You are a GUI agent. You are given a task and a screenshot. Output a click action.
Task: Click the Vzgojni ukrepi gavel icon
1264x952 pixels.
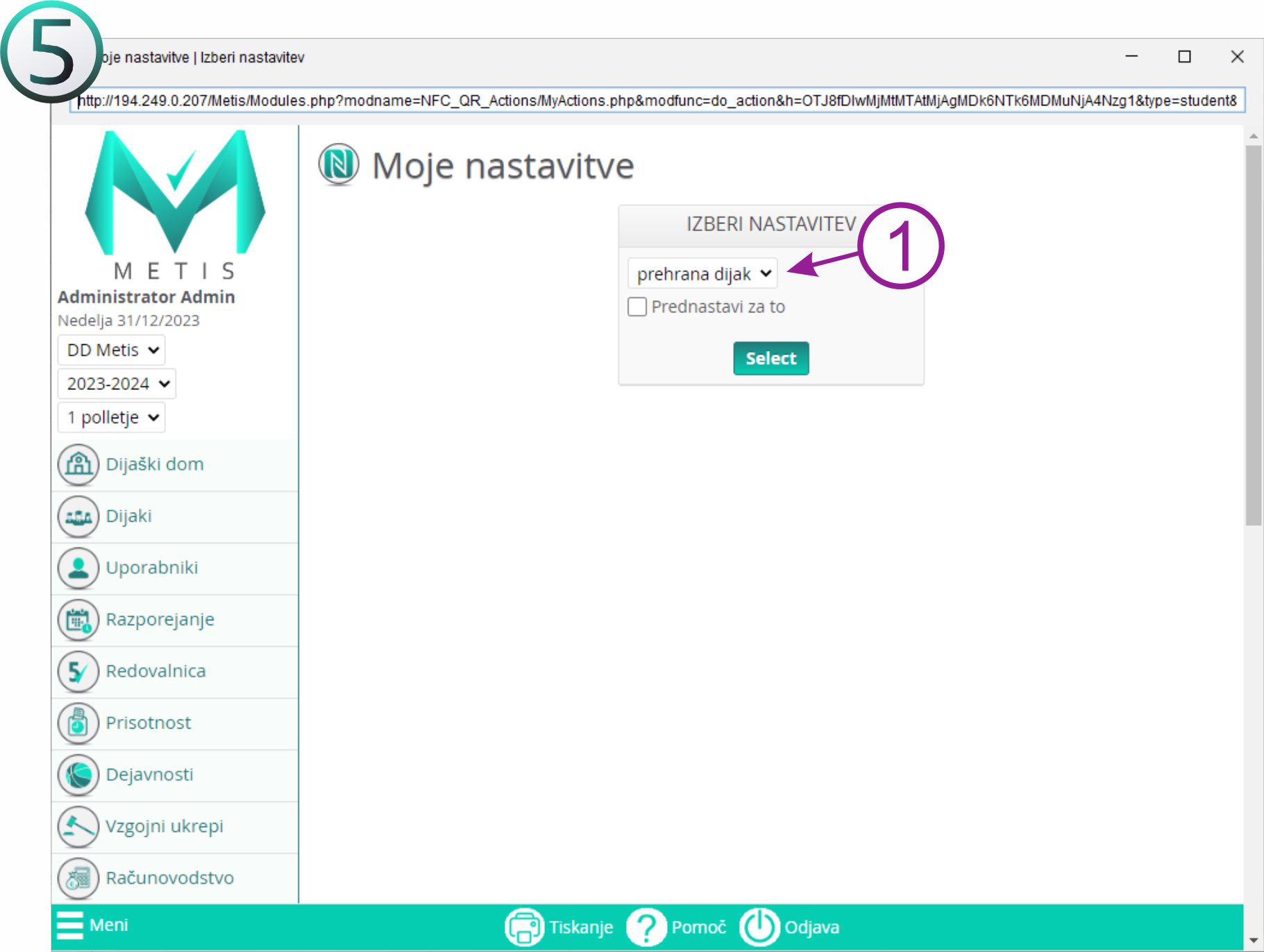pyautogui.click(x=78, y=826)
